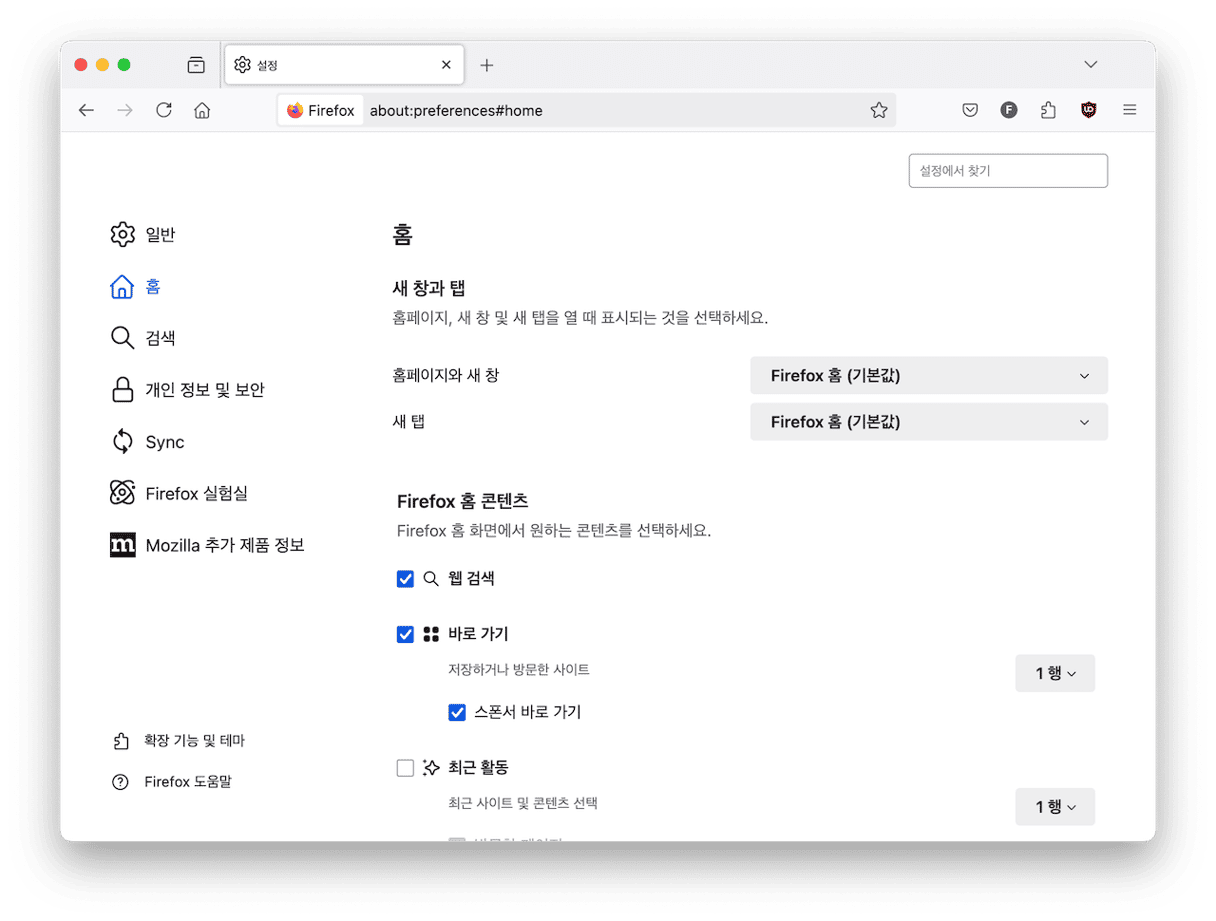Open the 최근 활동 row count dropdown
1216x921 pixels.
[1055, 807]
